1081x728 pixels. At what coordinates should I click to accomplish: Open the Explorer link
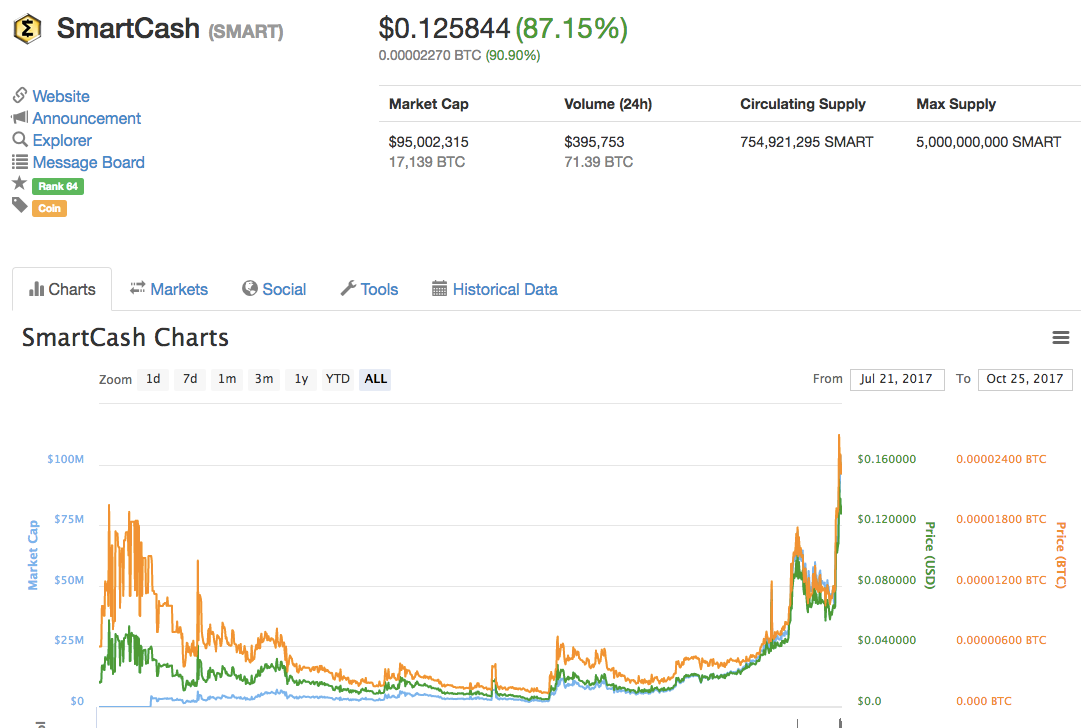point(62,141)
